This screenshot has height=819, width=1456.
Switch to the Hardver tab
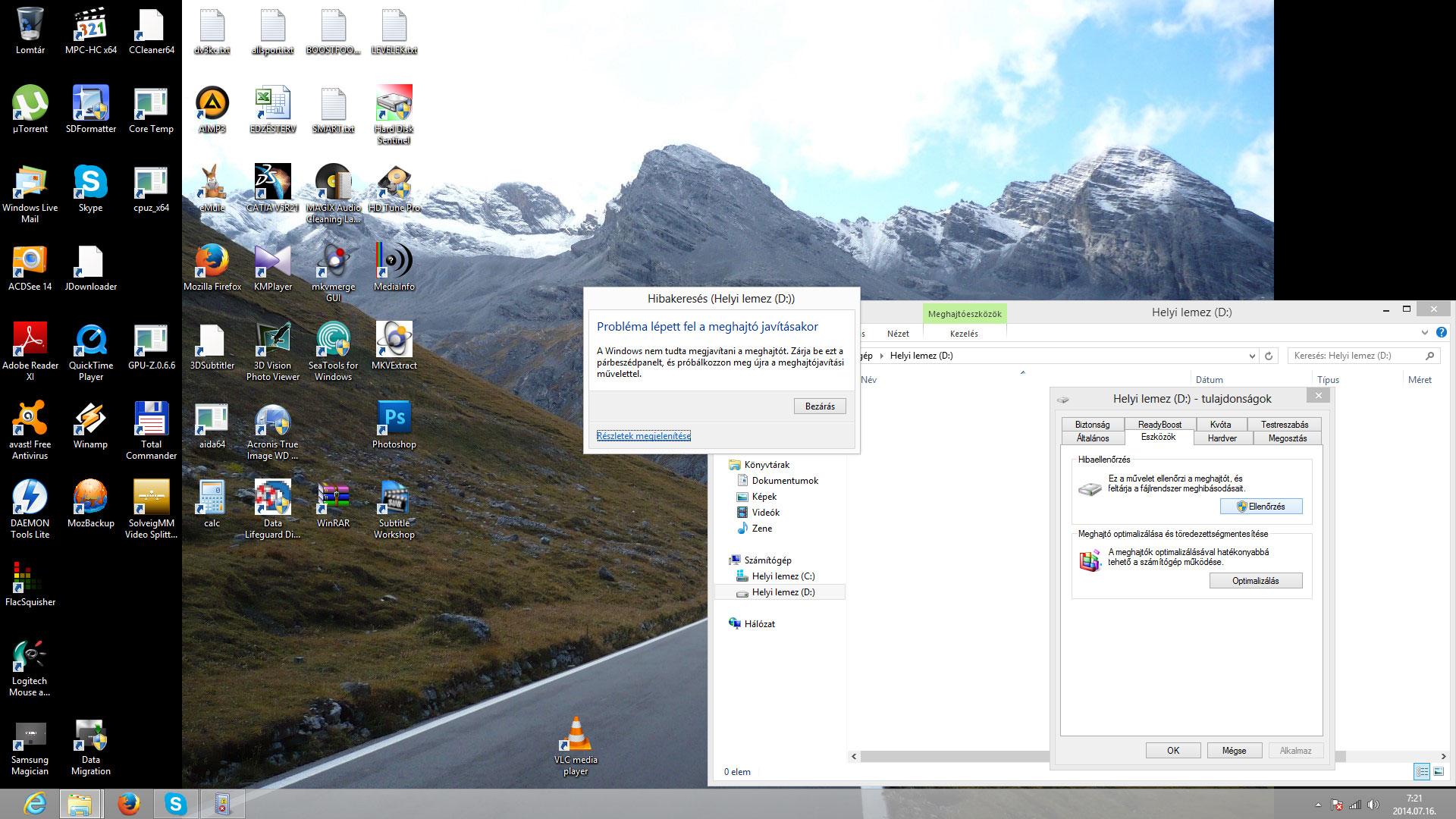pos(1222,438)
